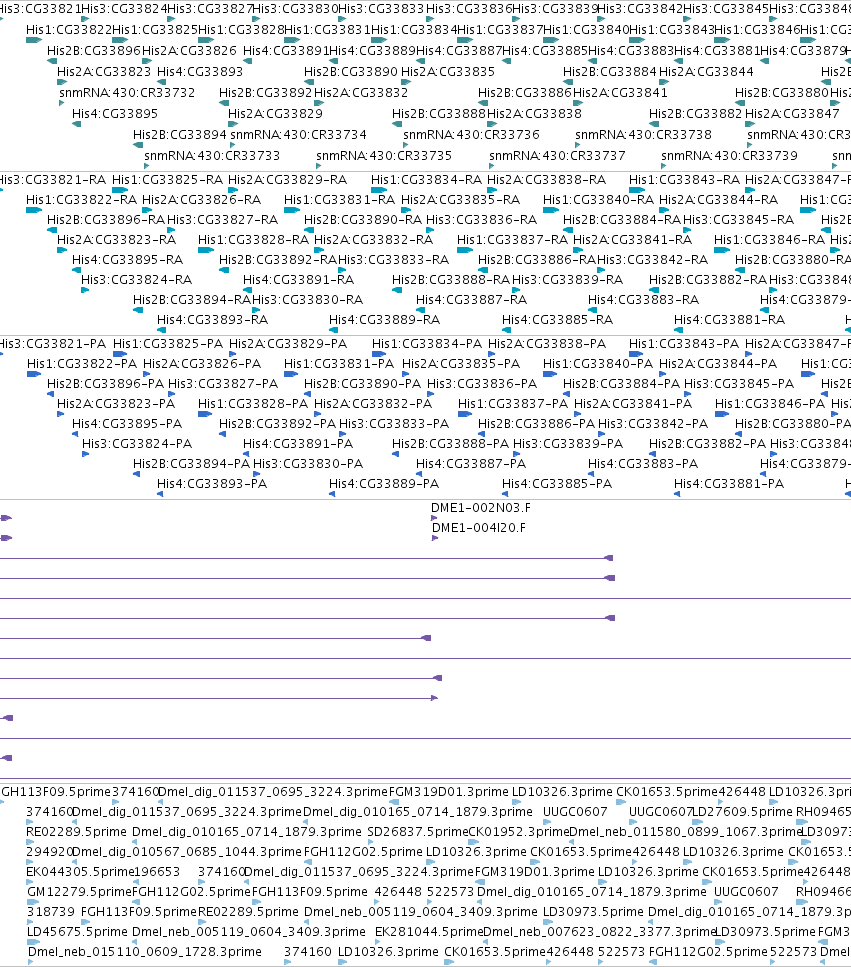
Task: Click protein label His4:CG33893-PA
Action: (212, 484)
